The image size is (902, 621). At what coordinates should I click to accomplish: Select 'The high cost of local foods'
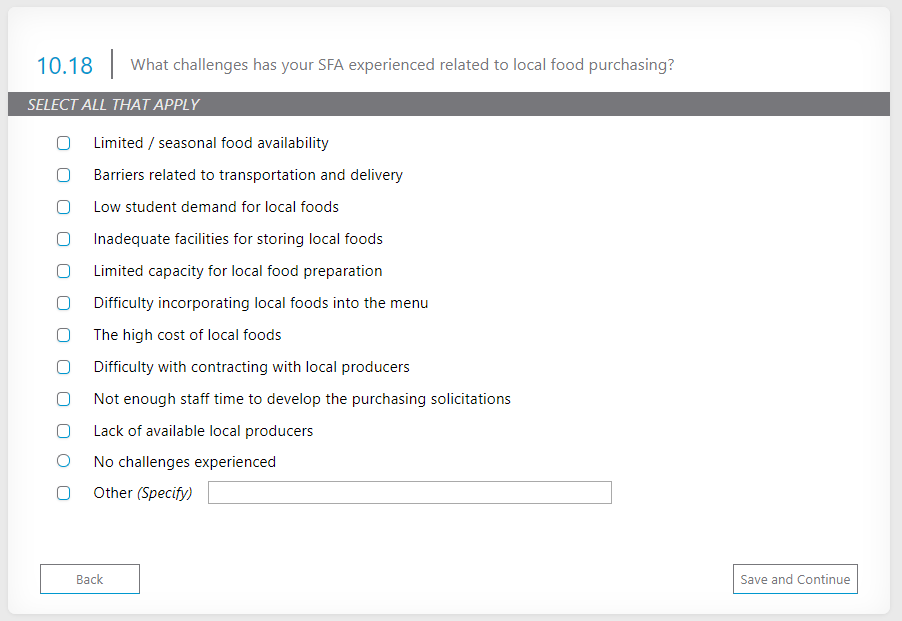click(64, 335)
